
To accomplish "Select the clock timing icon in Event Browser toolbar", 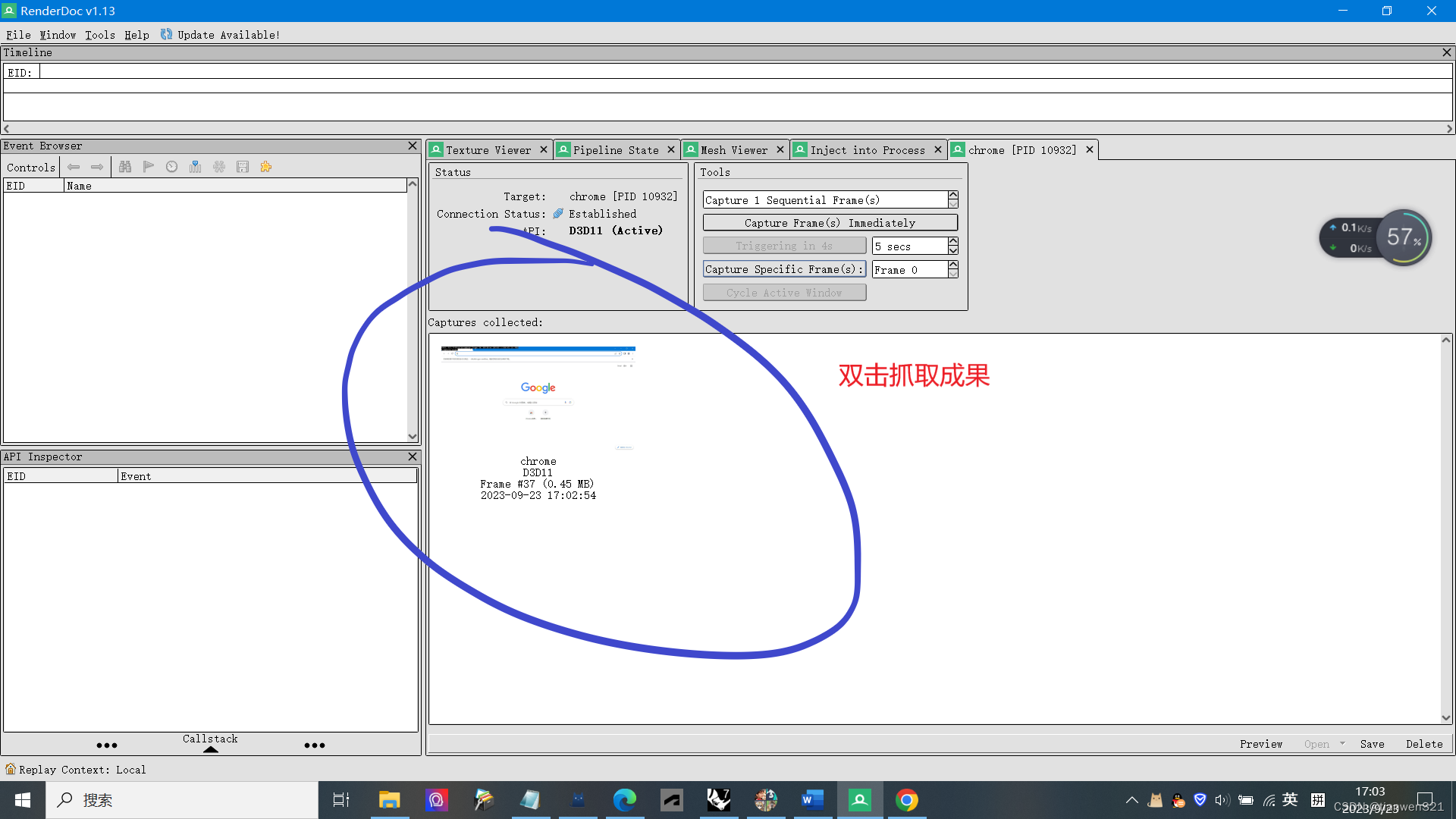I will tap(172, 167).
